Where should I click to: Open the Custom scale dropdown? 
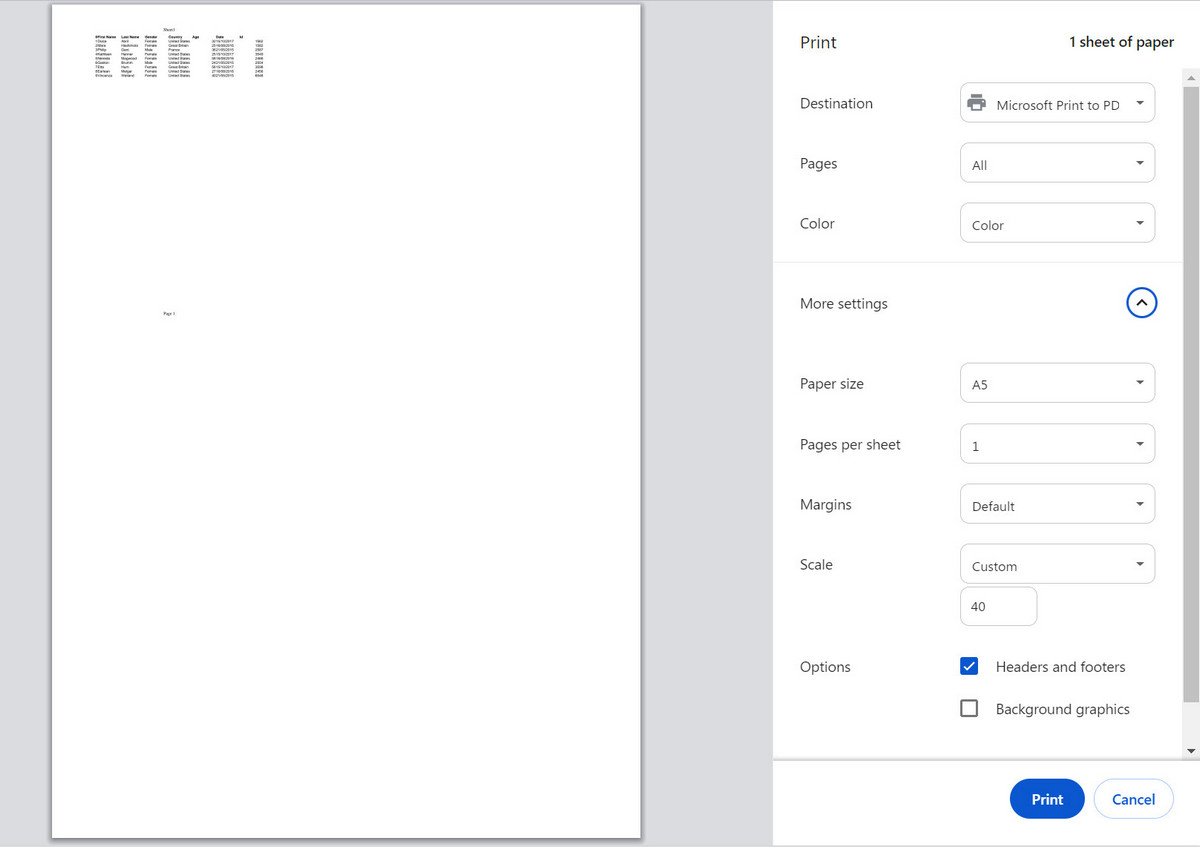[x=1057, y=563]
